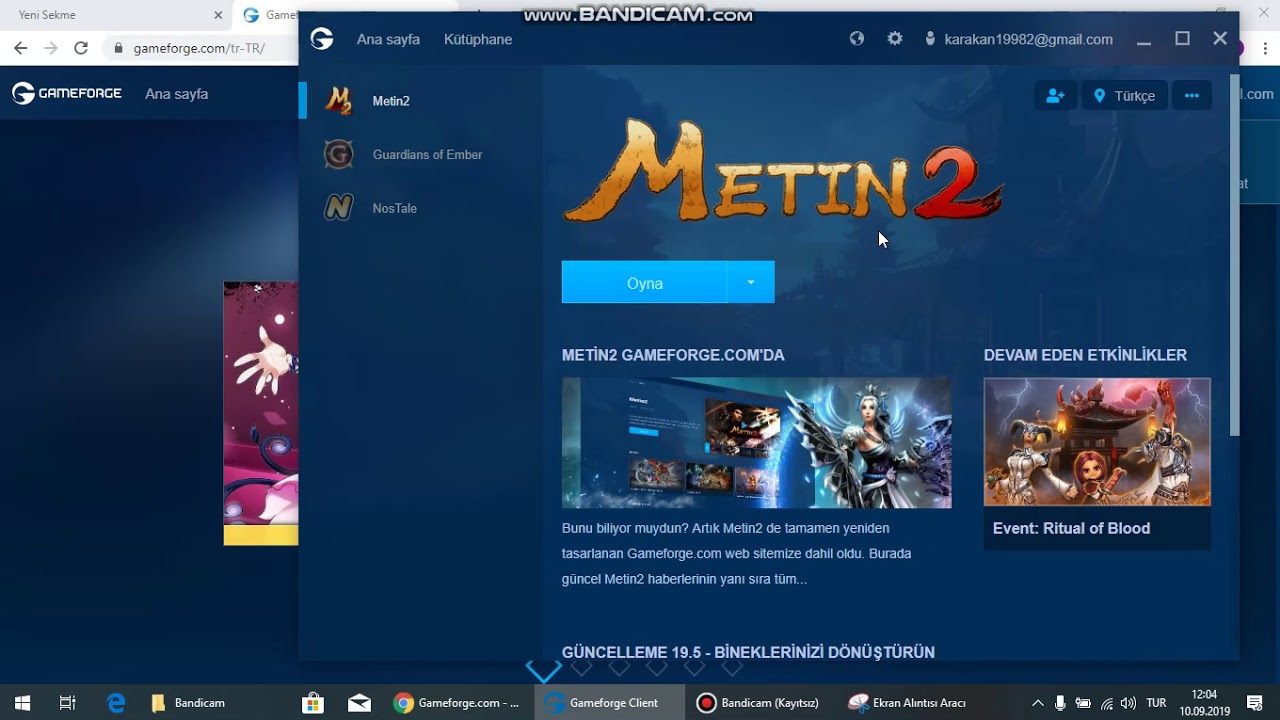Open Mail app on the taskbar
Image resolution: width=1280 pixels, height=720 pixels.
360,703
